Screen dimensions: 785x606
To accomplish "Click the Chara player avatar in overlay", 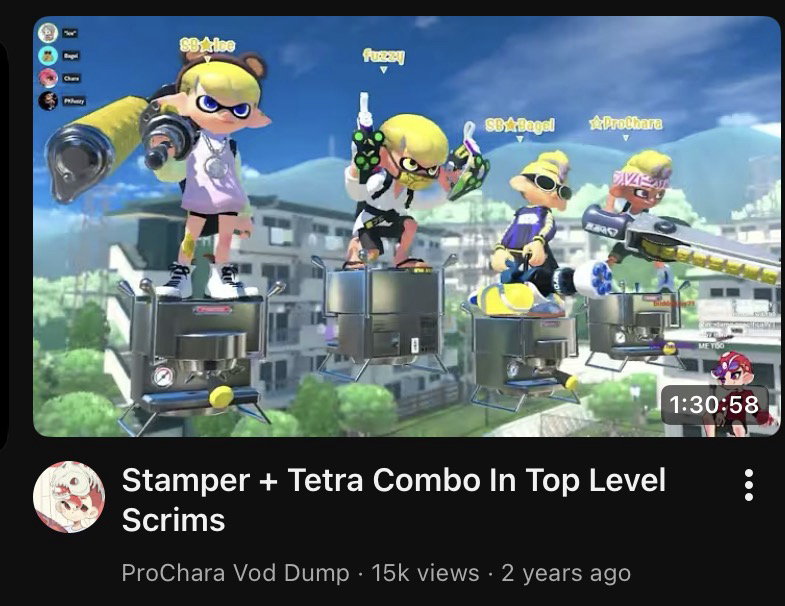I will pos(48,78).
